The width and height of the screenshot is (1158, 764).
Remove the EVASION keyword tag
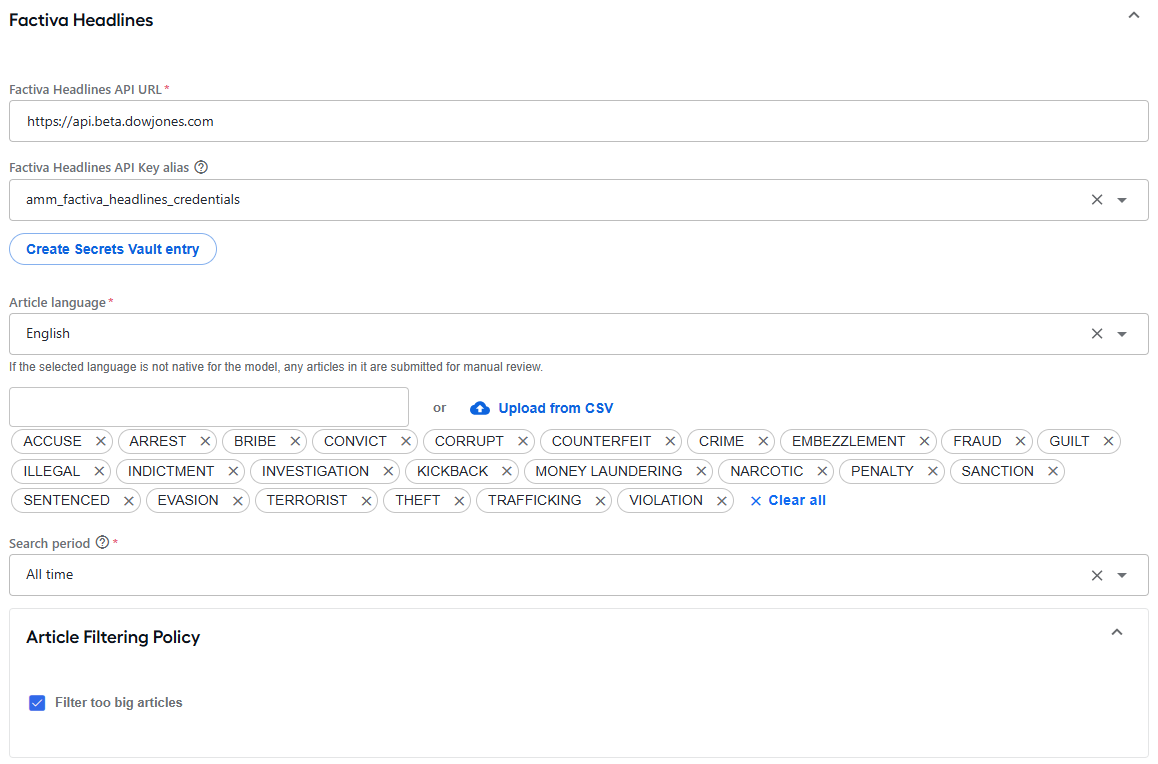pyautogui.click(x=237, y=500)
